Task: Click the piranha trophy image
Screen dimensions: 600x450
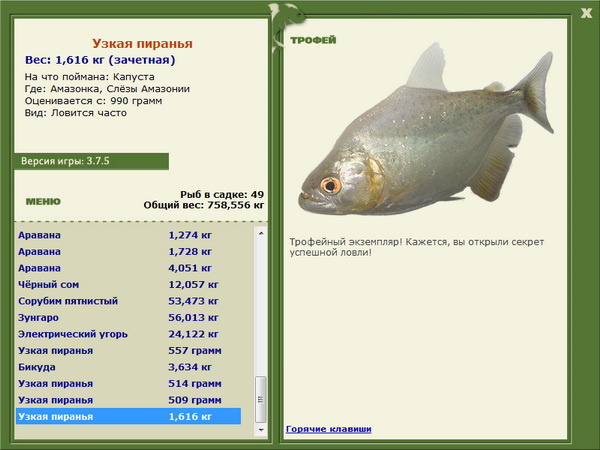Action: coord(426,131)
